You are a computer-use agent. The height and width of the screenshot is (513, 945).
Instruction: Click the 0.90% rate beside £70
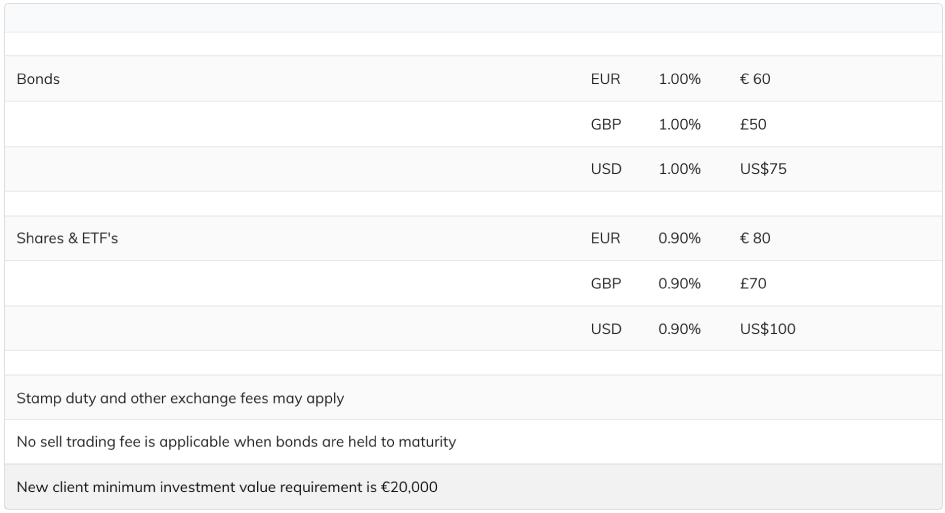[679, 283]
